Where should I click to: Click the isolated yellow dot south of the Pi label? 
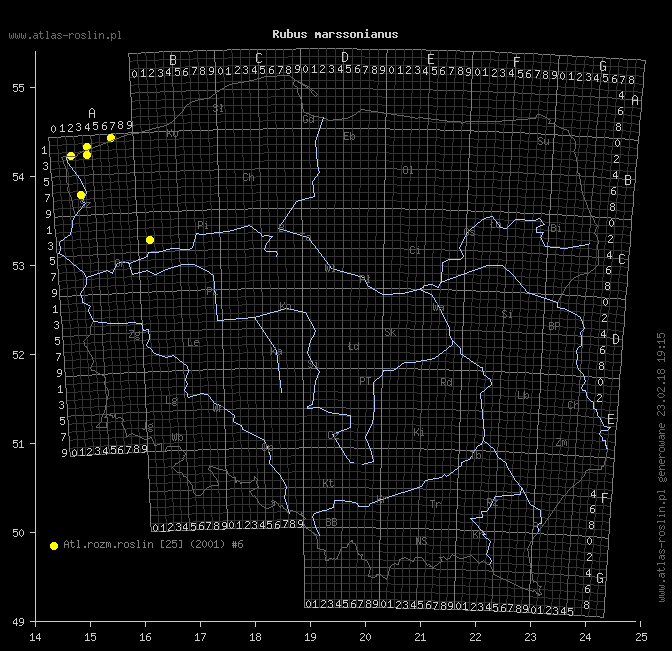[x=150, y=240]
